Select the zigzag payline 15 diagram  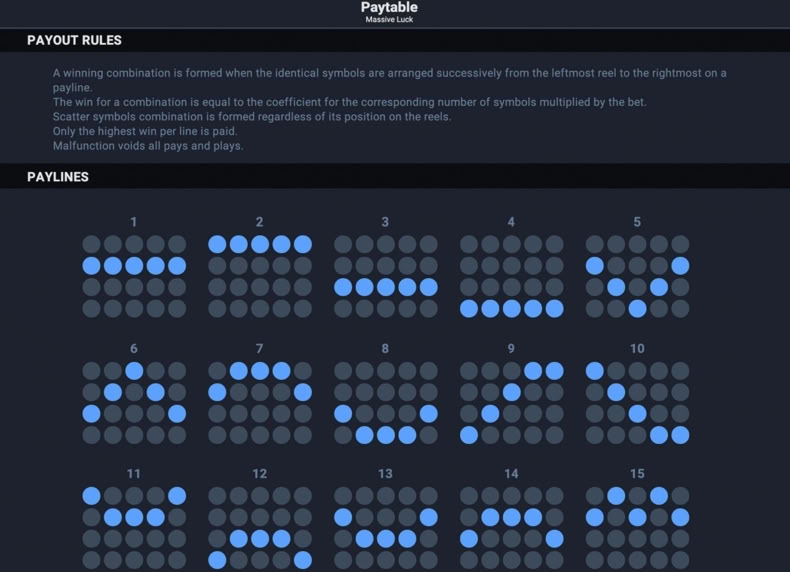[x=637, y=528]
